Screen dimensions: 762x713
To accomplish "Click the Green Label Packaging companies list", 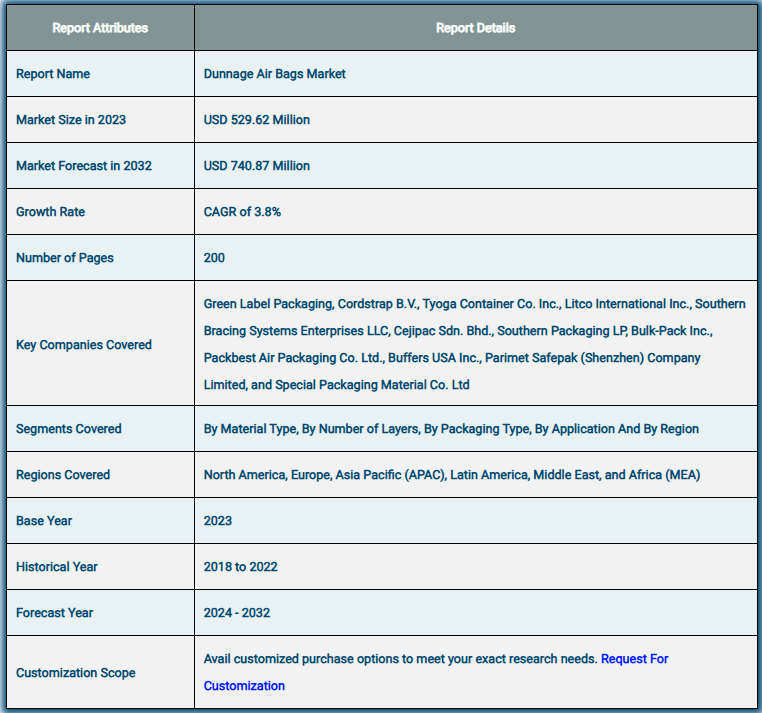I will point(474,344).
